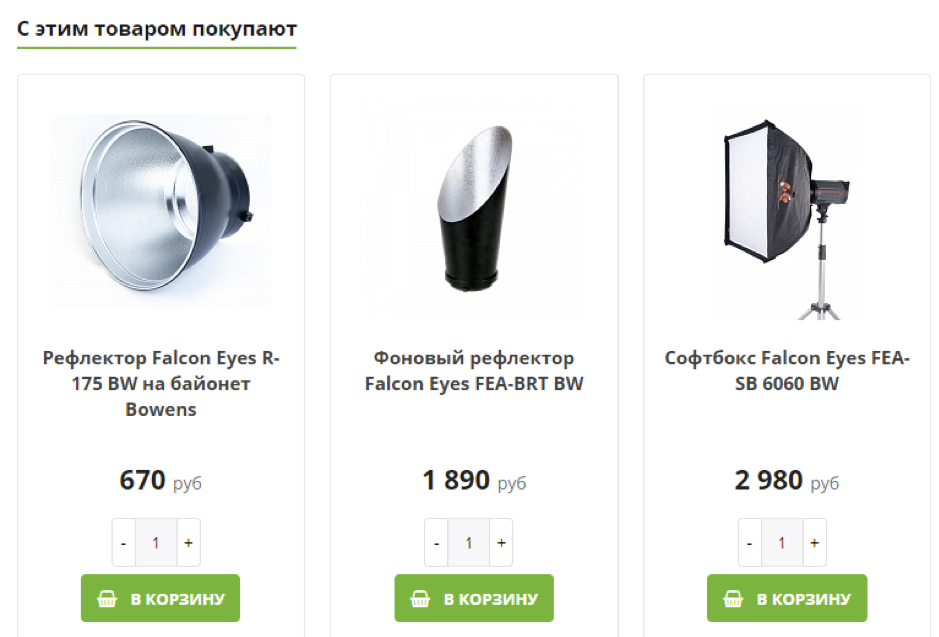Image resolution: width=939 pixels, height=637 pixels.
Task: Increase quantity of background reflector FEA-BRT BW
Action: point(501,543)
